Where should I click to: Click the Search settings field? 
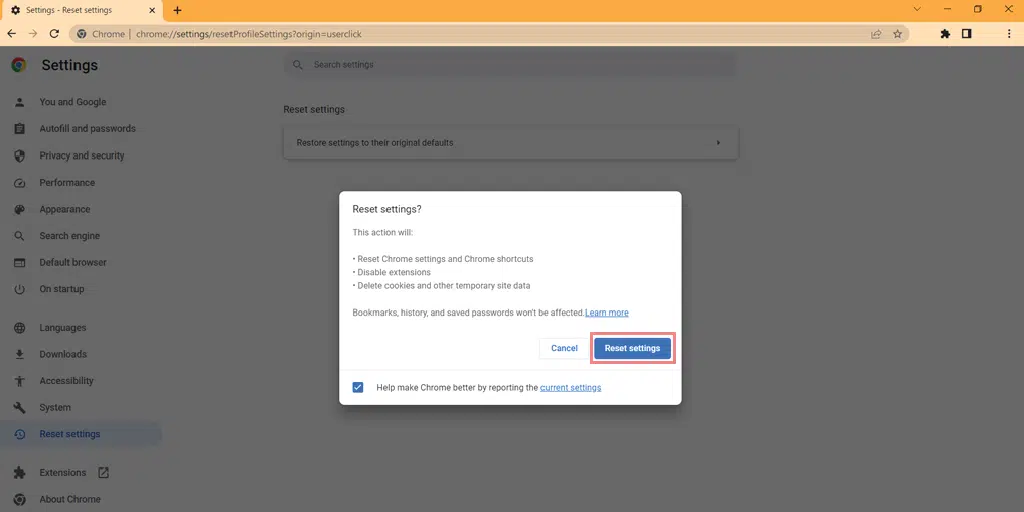coord(510,65)
